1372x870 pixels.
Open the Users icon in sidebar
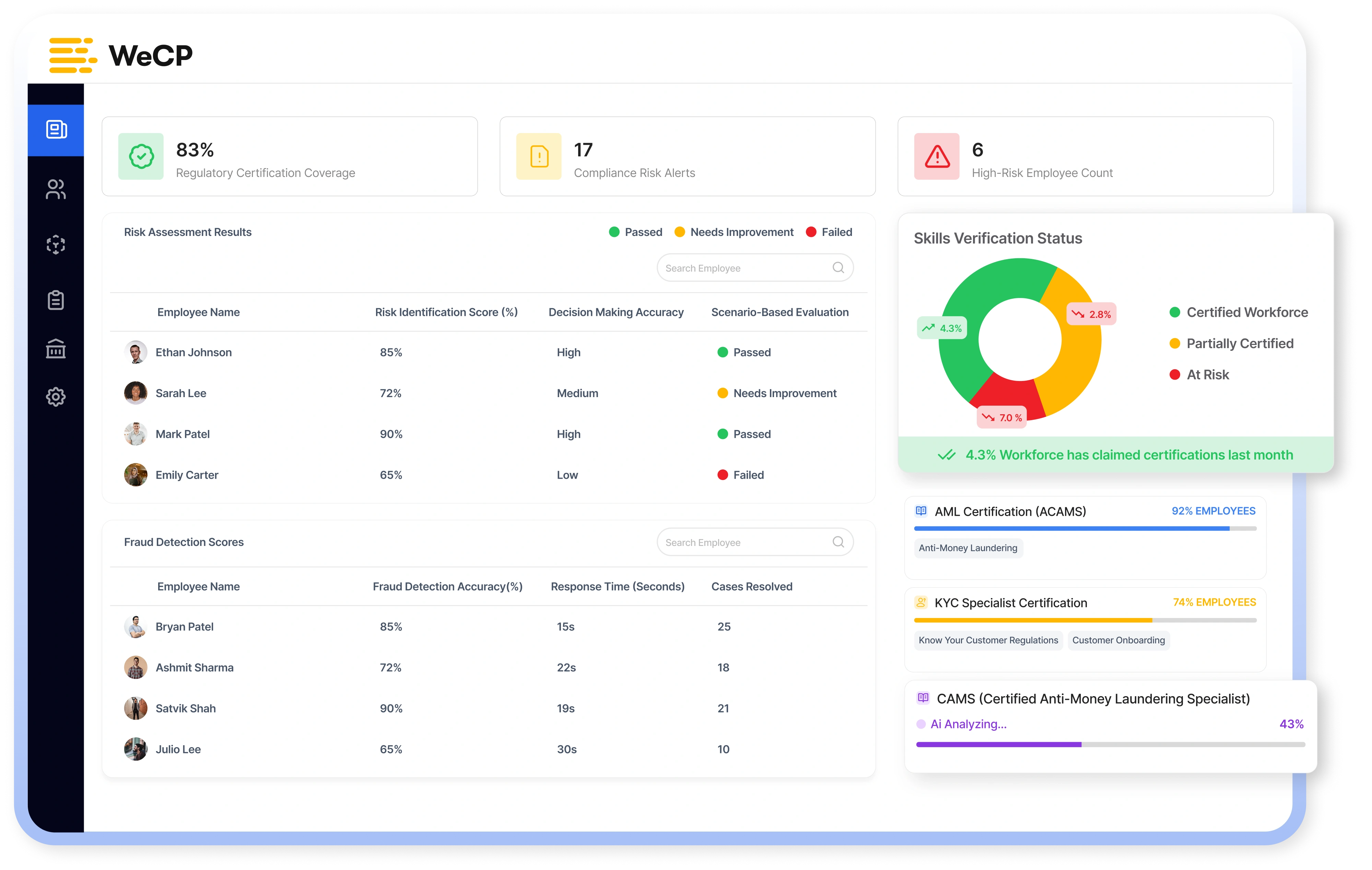click(x=56, y=189)
